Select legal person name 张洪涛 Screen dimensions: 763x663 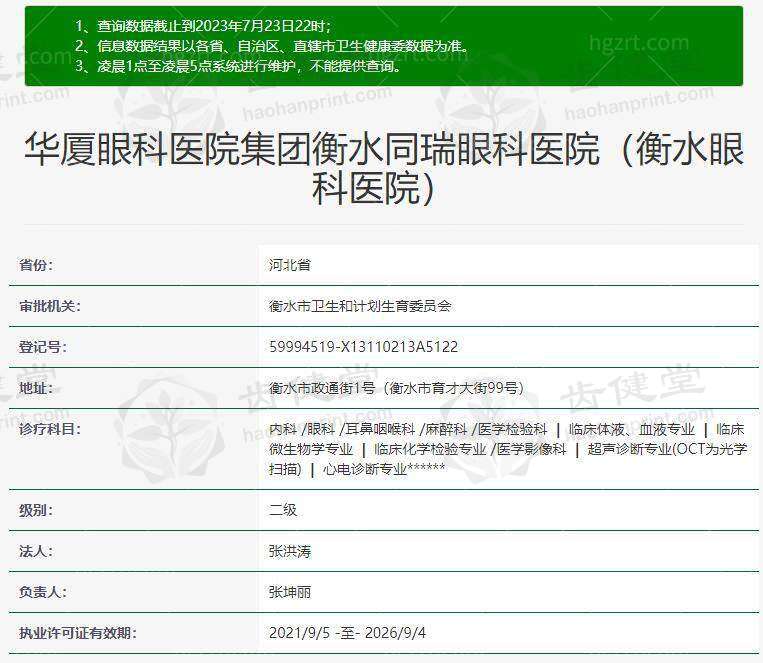pos(290,552)
